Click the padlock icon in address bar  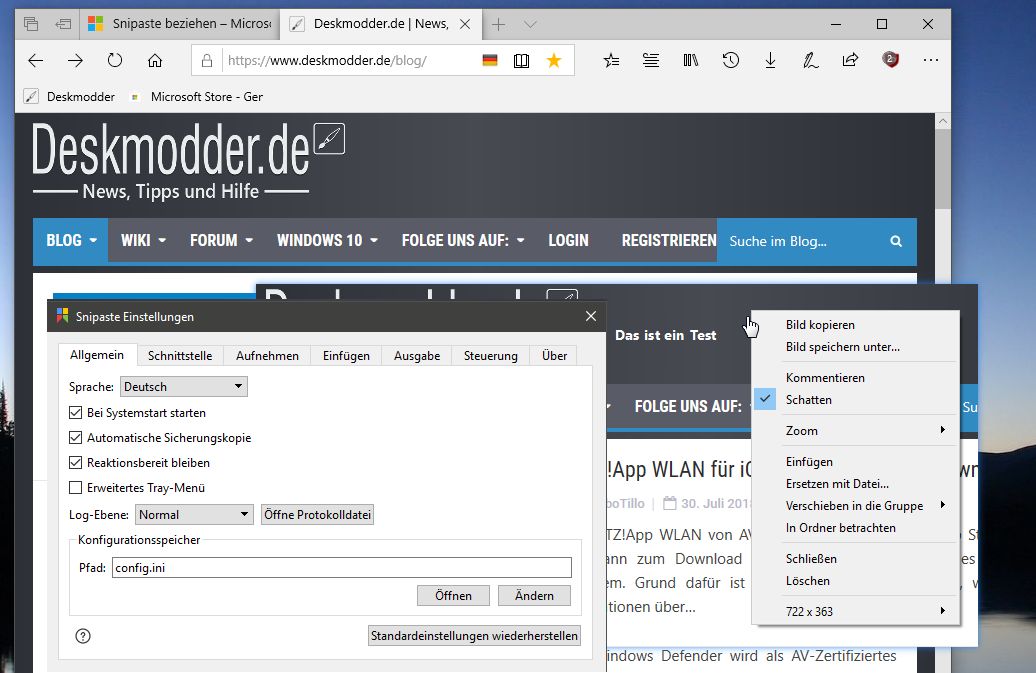[207, 61]
